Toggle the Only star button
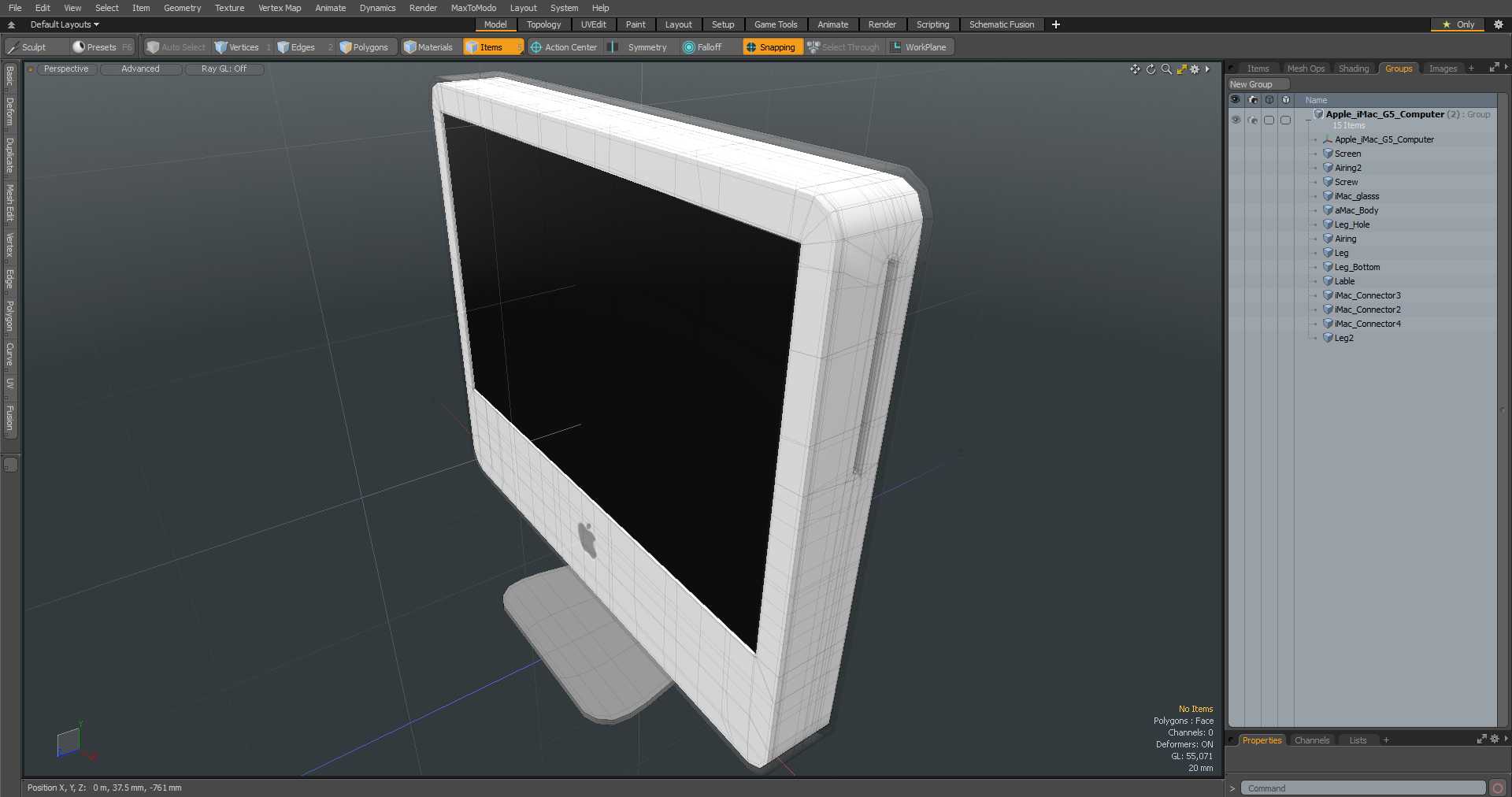Image resolution: width=1512 pixels, height=797 pixels. (1458, 24)
